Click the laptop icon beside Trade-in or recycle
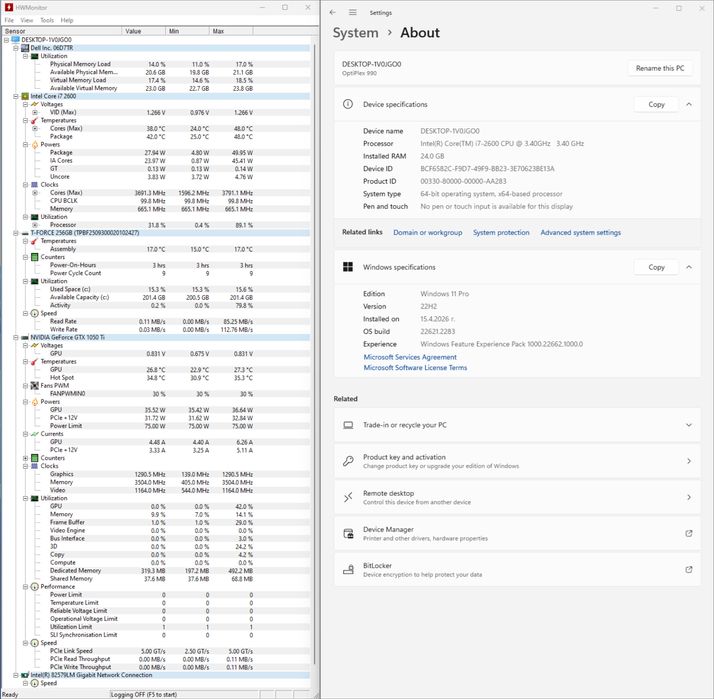The height and width of the screenshot is (699, 714). [348, 425]
